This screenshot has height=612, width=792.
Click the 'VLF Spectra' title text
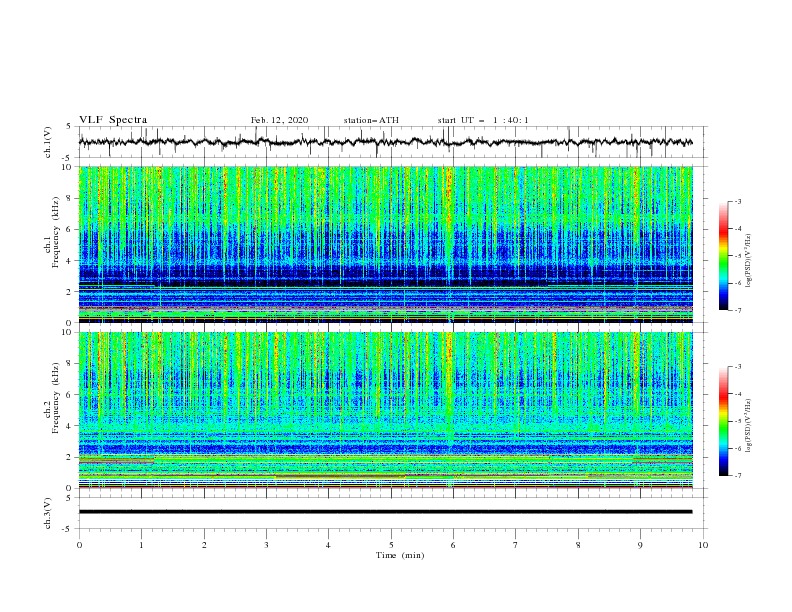pos(113,120)
